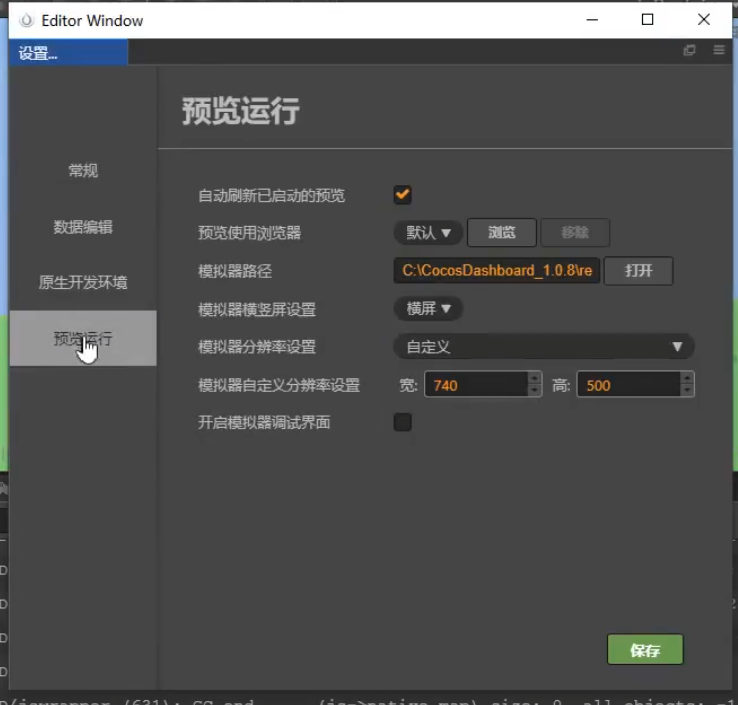Decrease width with the down stepper arrow
Image resolution: width=738 pixels, height=705 pixels.
534,391
